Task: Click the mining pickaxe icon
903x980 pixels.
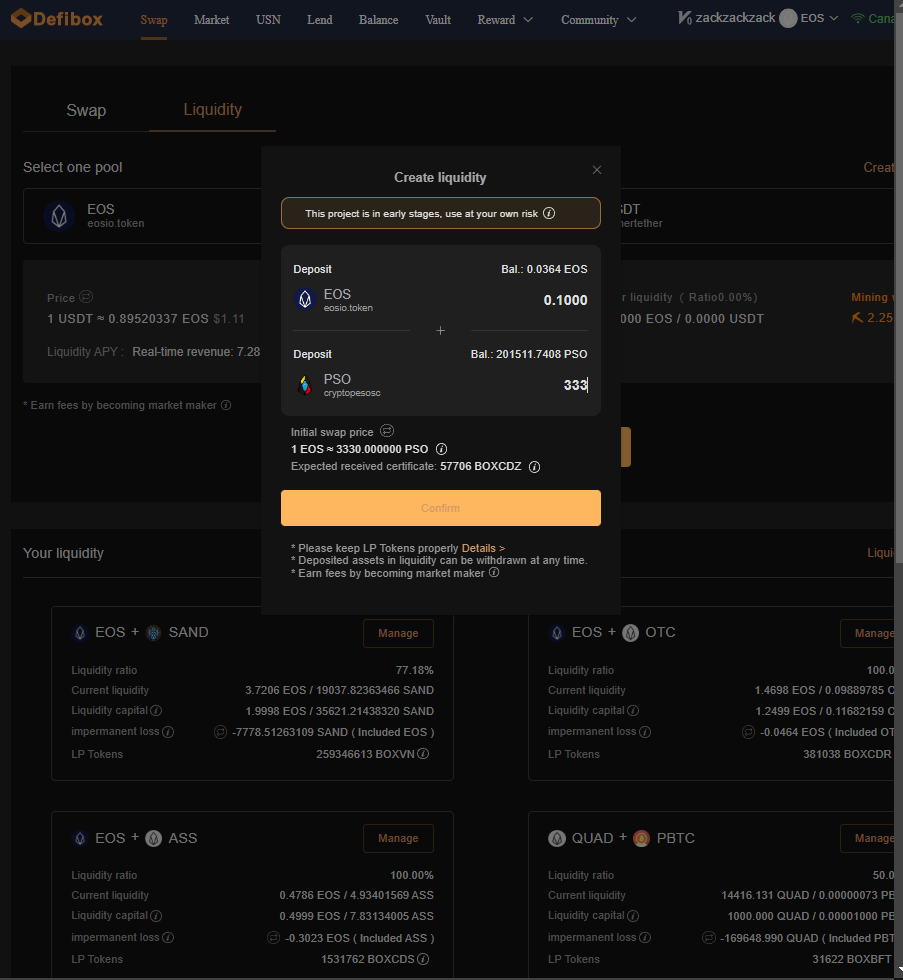Action: click(857, 318)
